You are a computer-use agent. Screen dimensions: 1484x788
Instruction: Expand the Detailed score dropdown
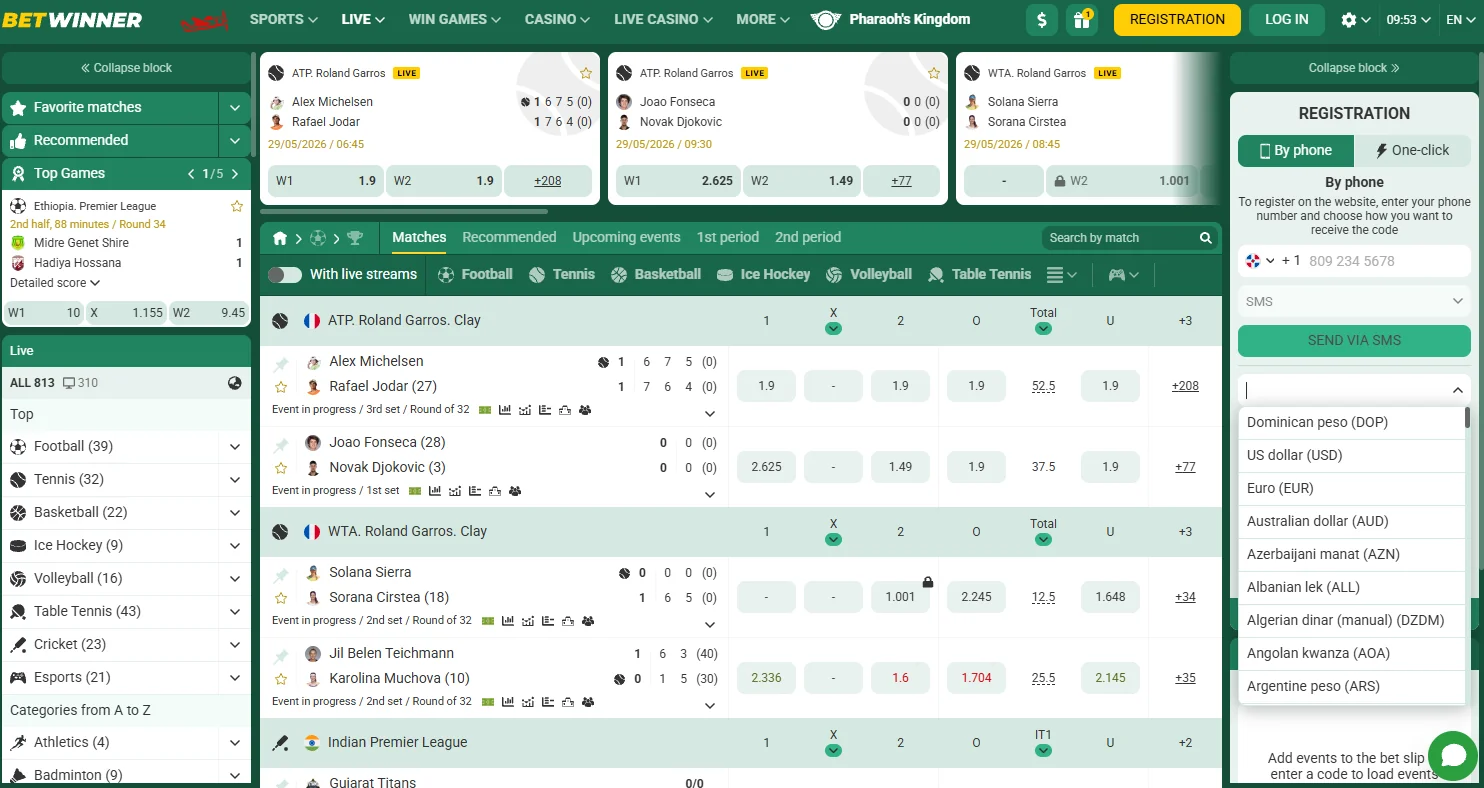pos(55,283)
